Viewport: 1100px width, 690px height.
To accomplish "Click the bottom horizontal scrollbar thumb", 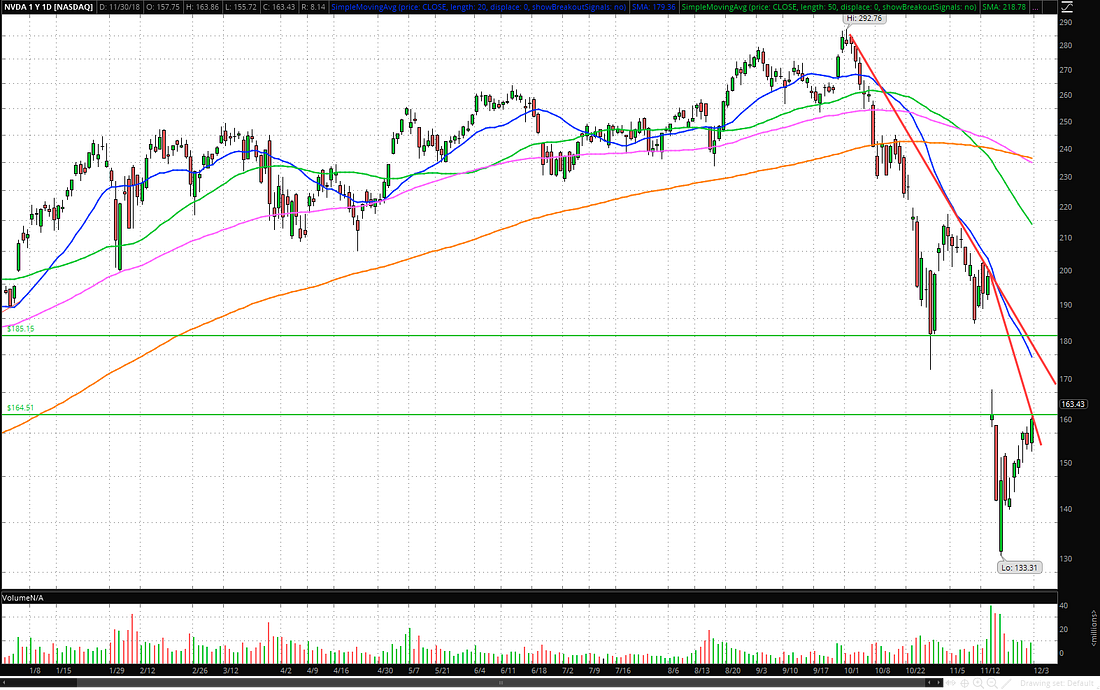I will click(500, 682).
